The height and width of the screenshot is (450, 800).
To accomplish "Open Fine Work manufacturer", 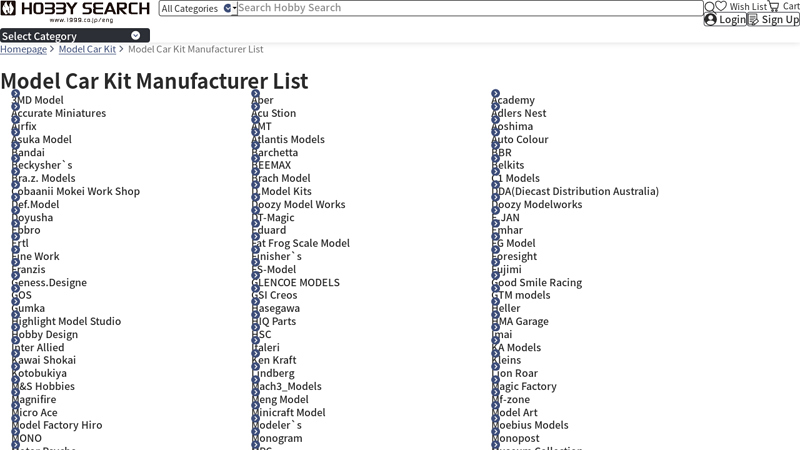I will click(x=35, y=256).
